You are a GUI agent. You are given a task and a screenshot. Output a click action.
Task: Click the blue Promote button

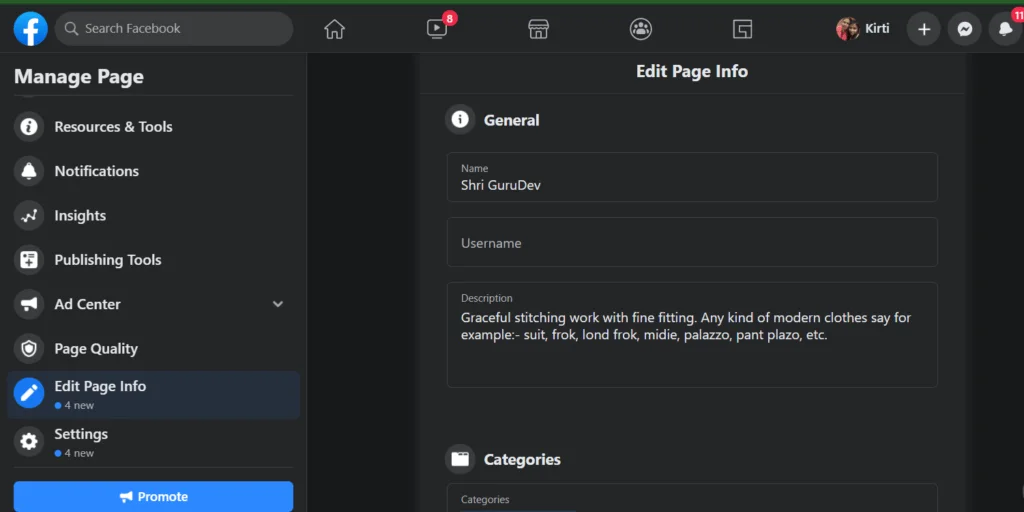tap(153, 497)
